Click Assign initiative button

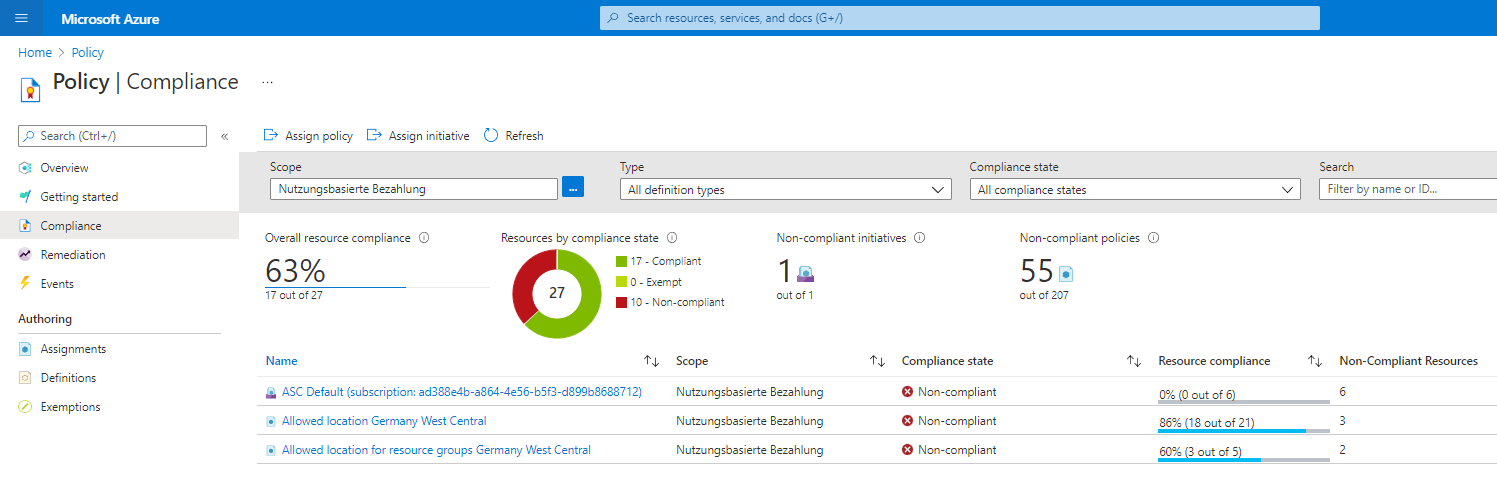[418, 136]
